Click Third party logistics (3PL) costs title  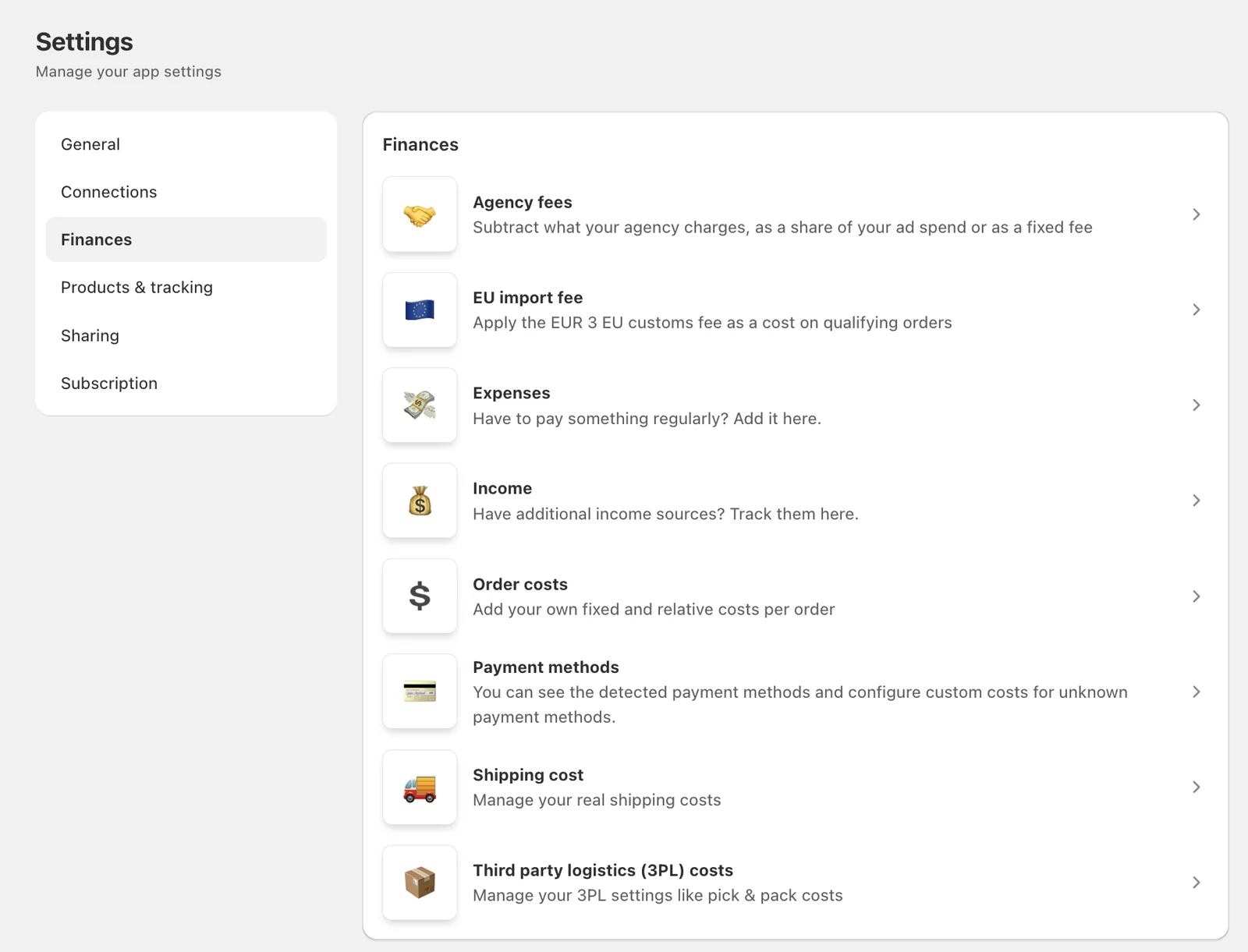click(x=602, y=870)
